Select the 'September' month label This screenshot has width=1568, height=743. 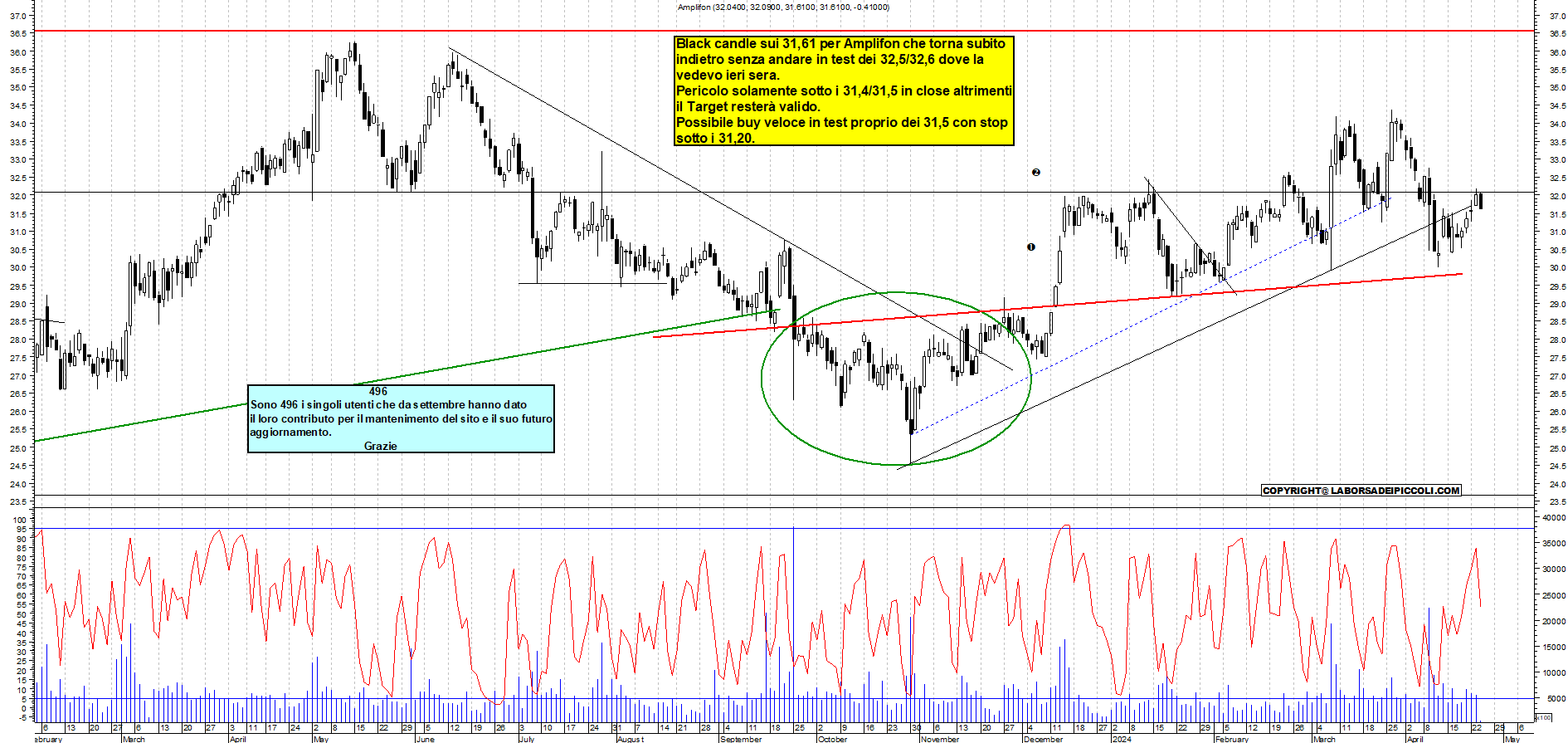point(741,739)
